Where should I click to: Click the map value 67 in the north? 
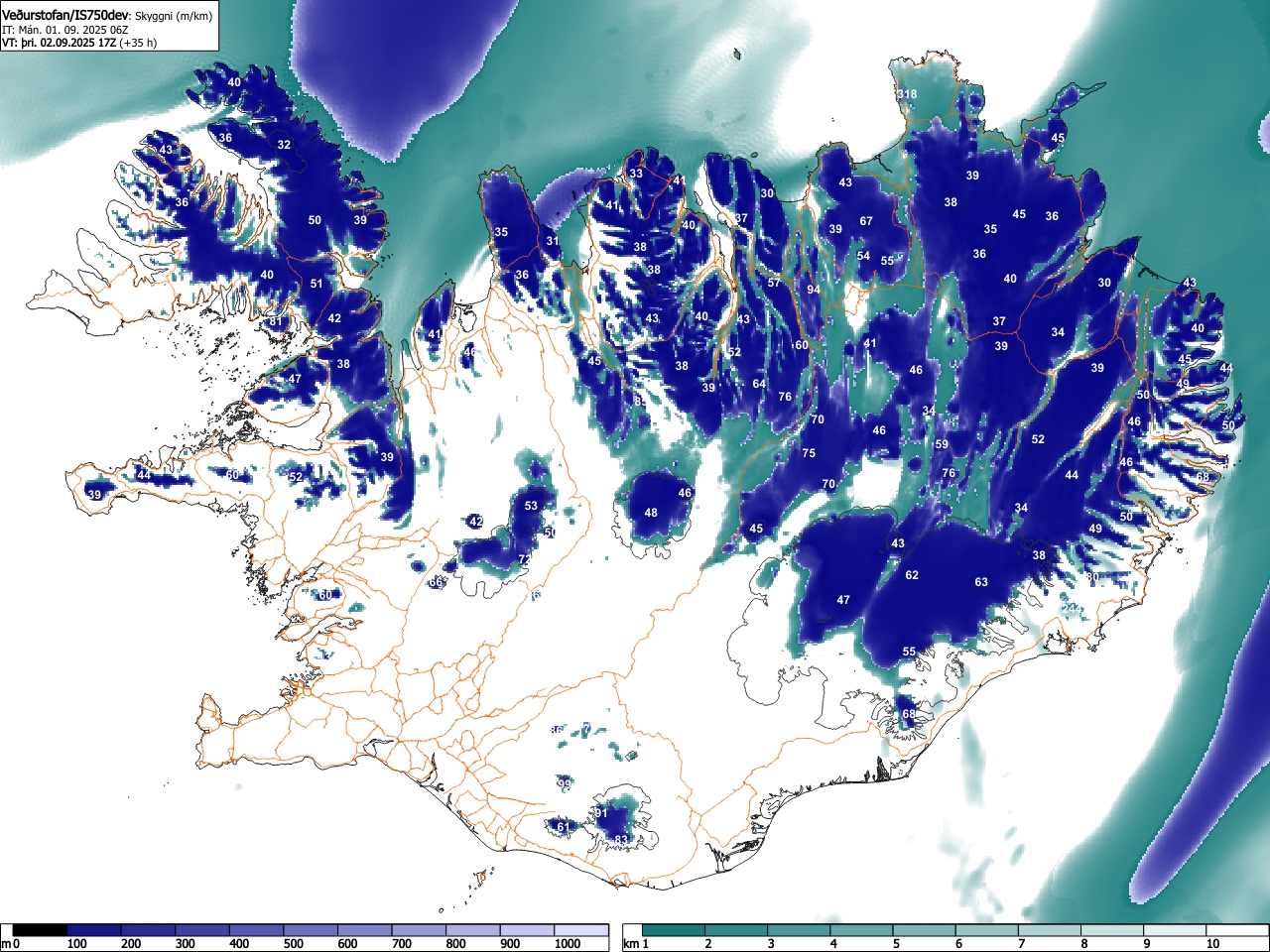click(x=866, y=221)
